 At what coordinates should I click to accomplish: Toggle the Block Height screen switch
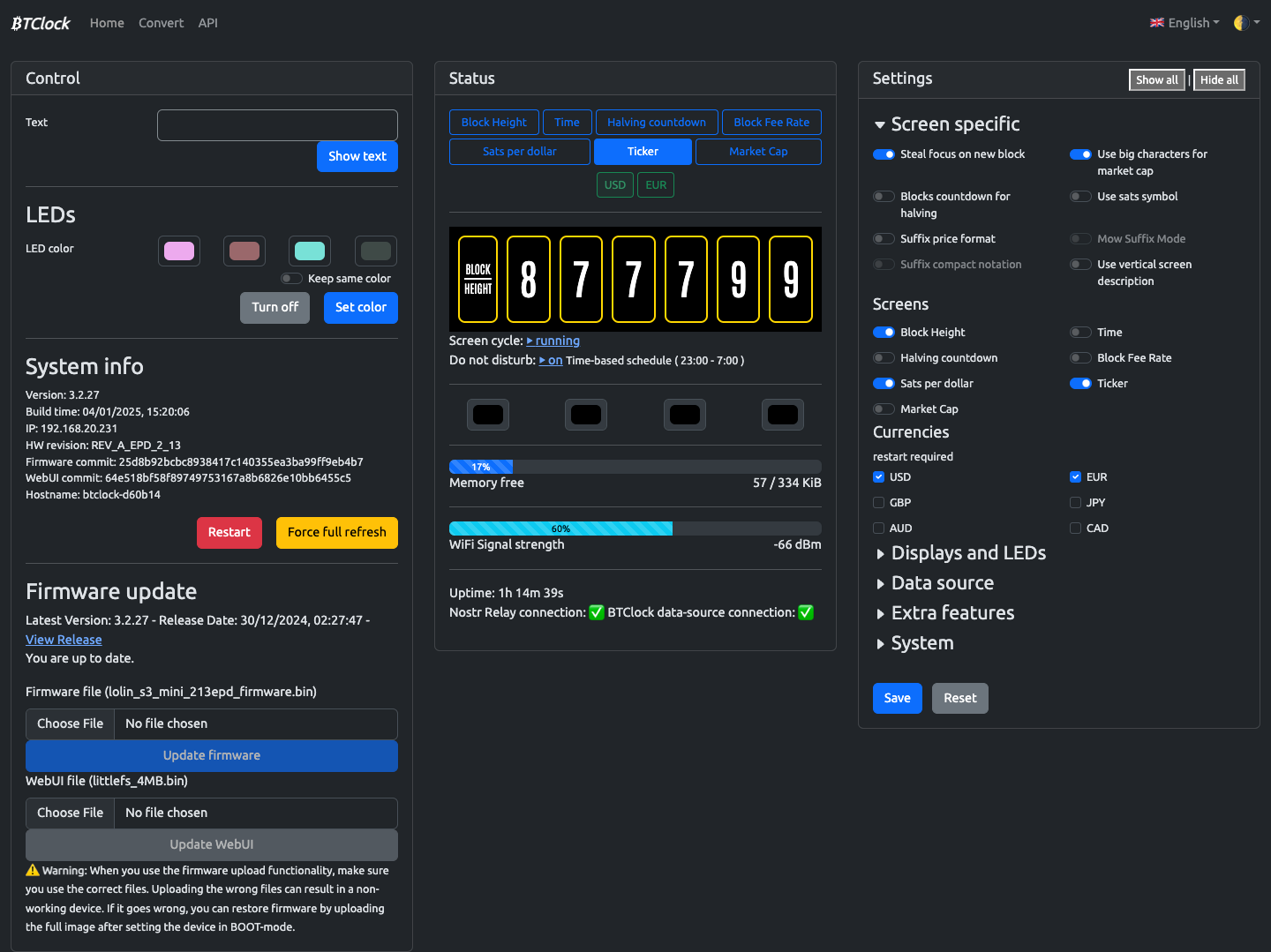tap(884, 333)
